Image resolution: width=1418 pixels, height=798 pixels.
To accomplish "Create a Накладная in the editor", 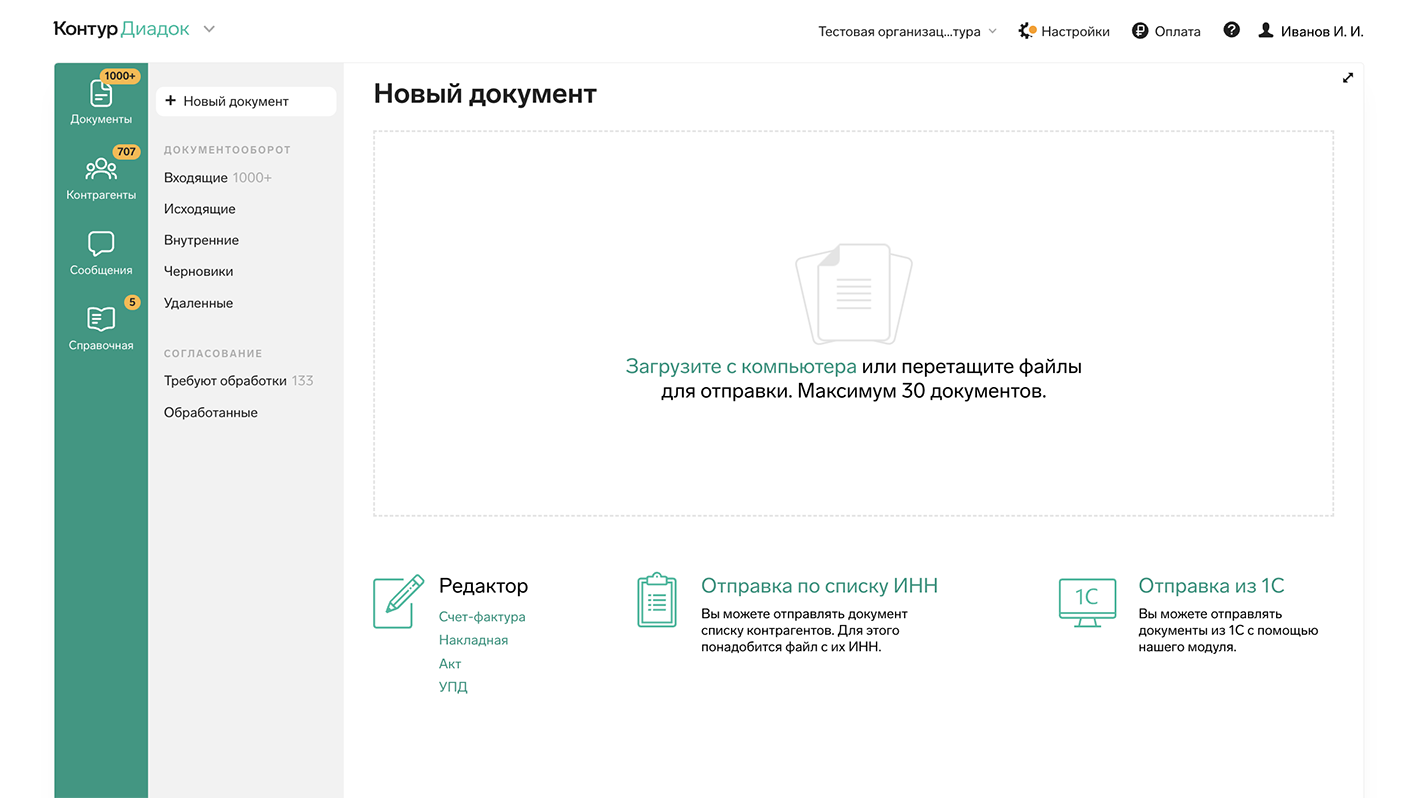I will pyautogui.click(x=473, y=640).
